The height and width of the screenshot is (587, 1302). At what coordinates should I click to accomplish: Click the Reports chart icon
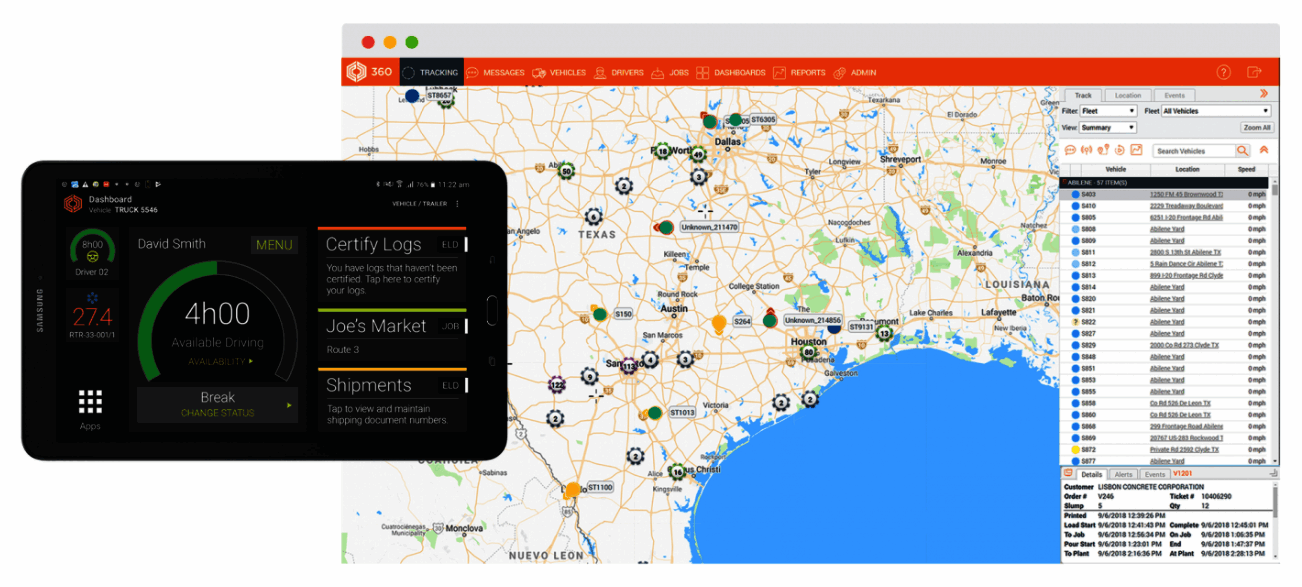[x=778, y=71]
